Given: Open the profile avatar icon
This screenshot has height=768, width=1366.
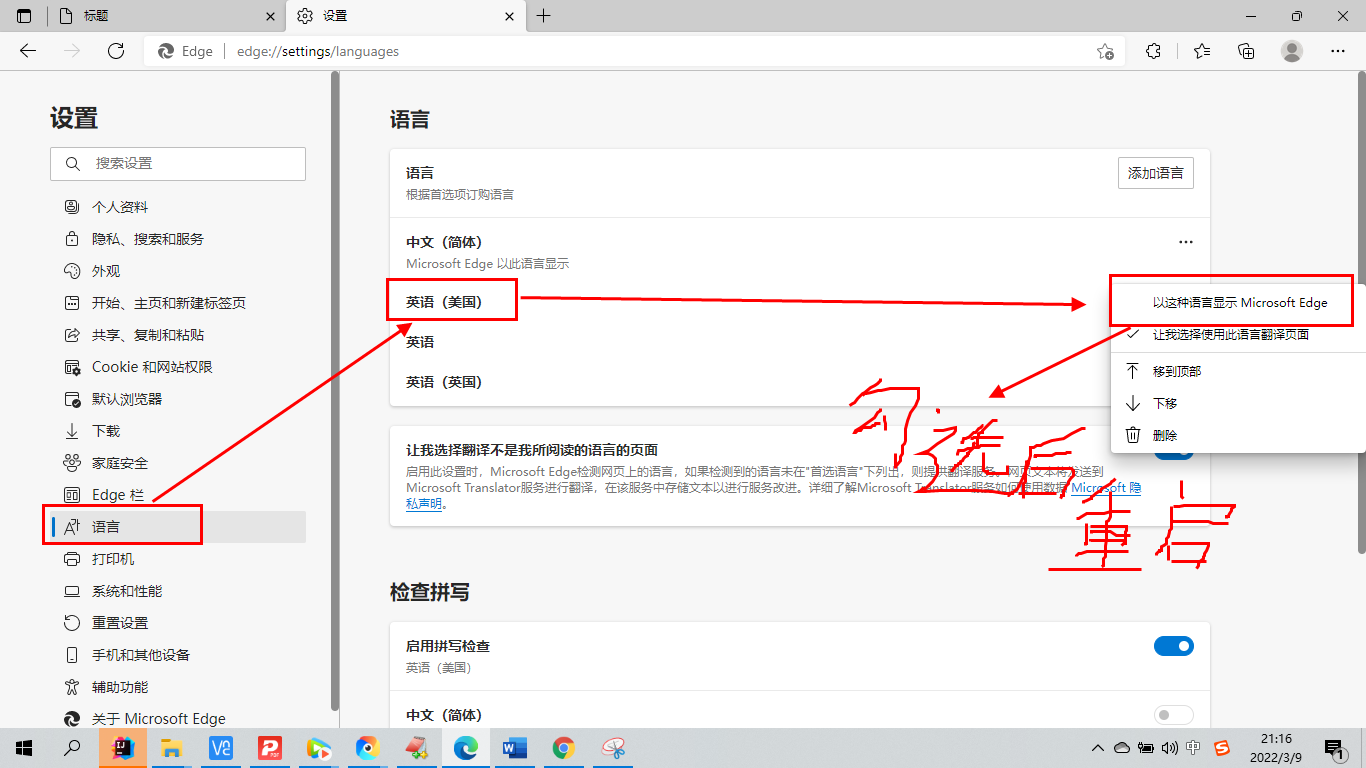Looking at the screenshot, I should (x=1292, y=51).
